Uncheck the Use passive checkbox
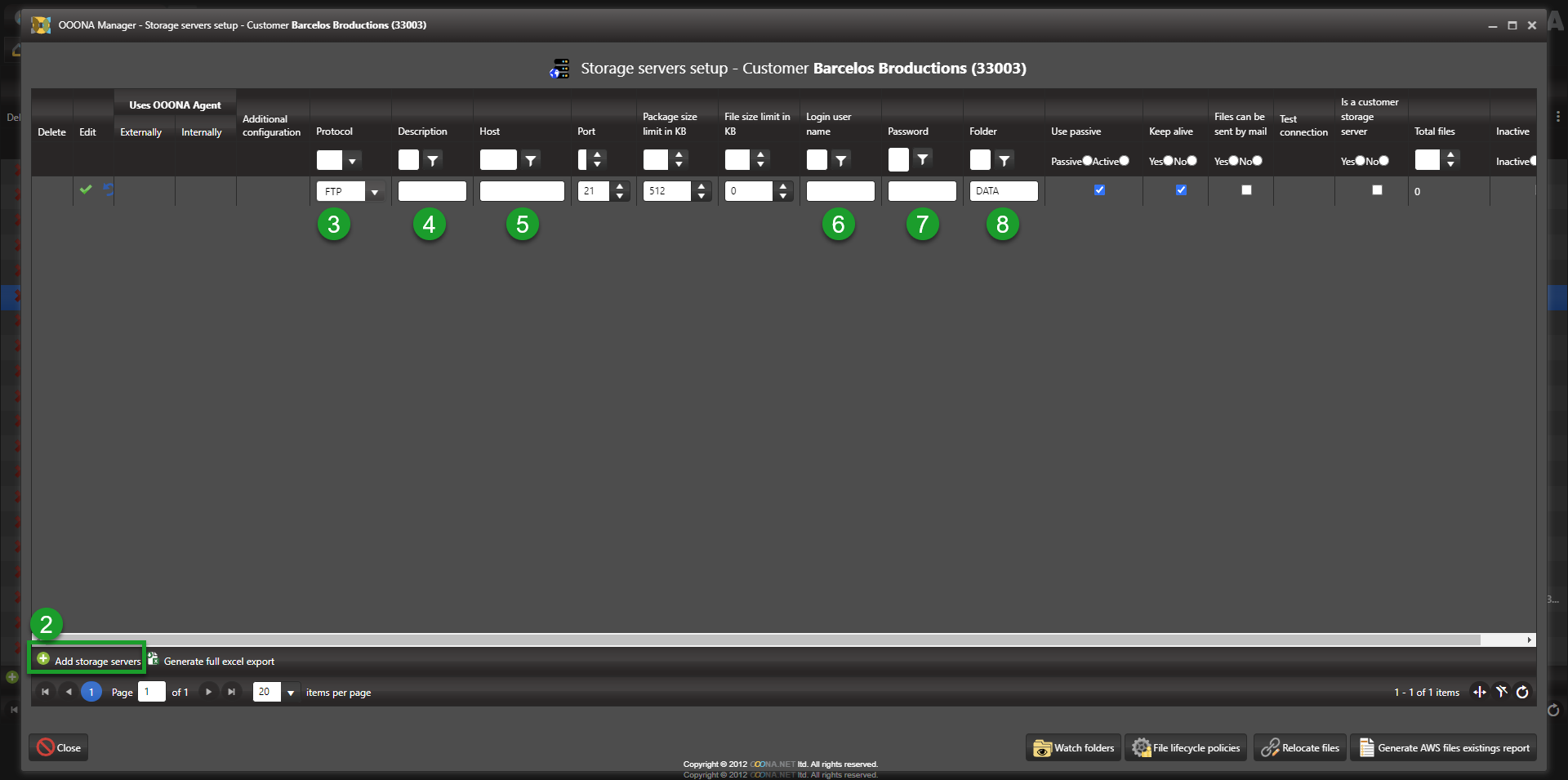 (1099, 190)
